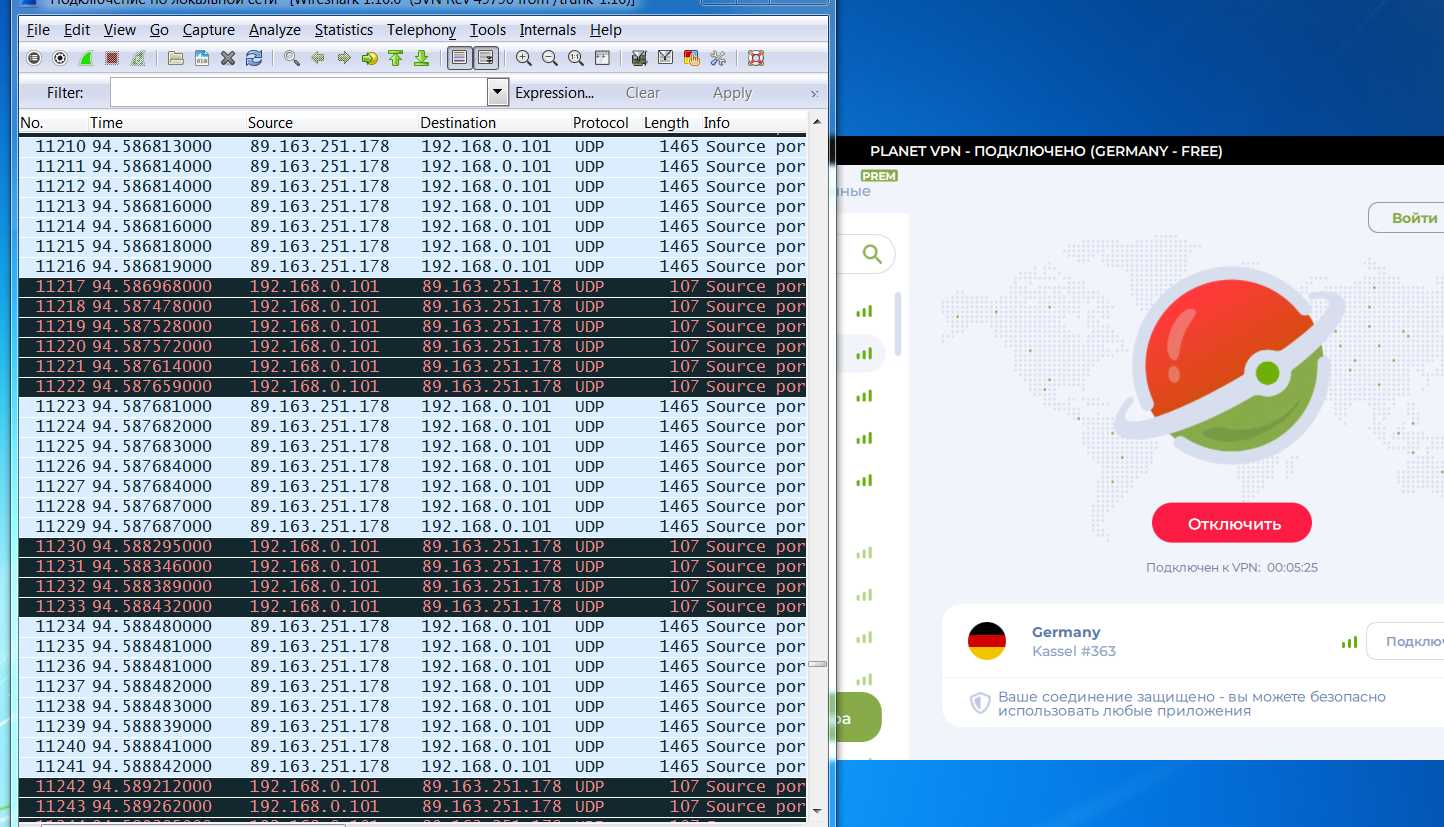Open the Internals menu

click(x=548, y=30)
